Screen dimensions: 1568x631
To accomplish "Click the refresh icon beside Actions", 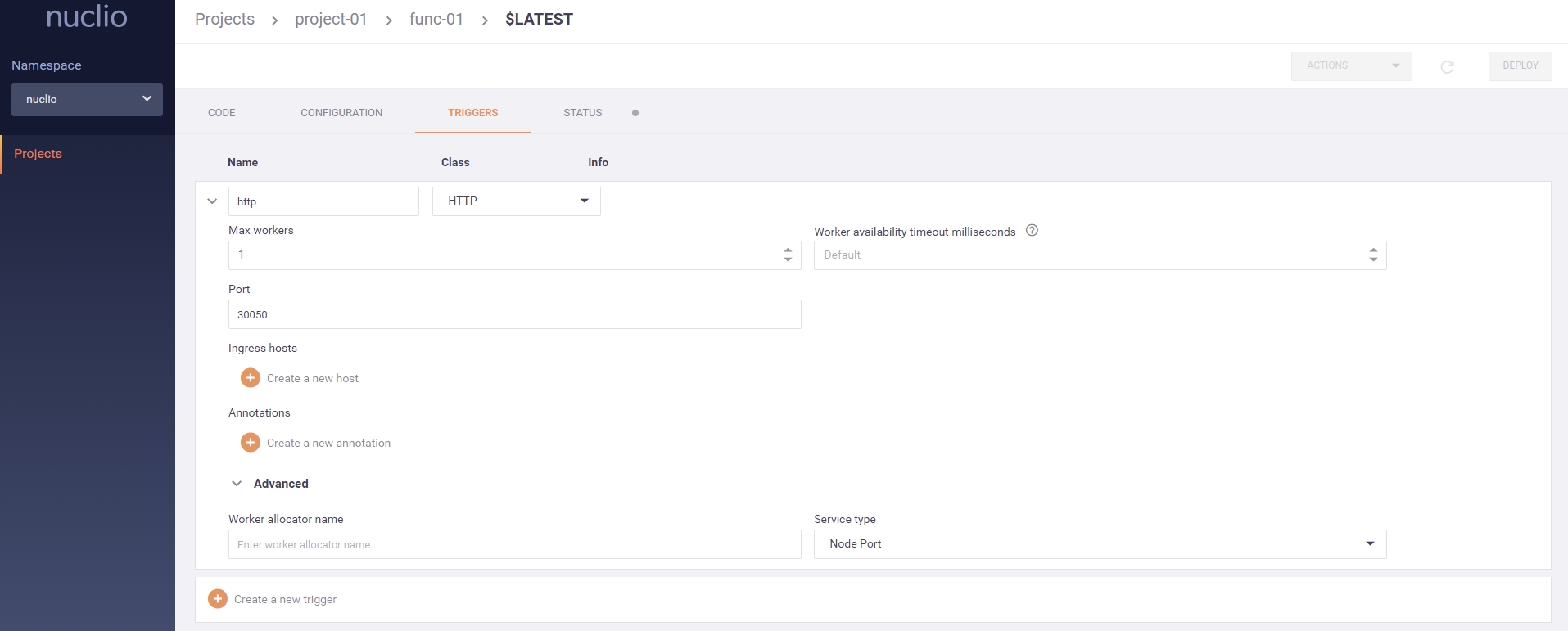I will coord(1447,66).
